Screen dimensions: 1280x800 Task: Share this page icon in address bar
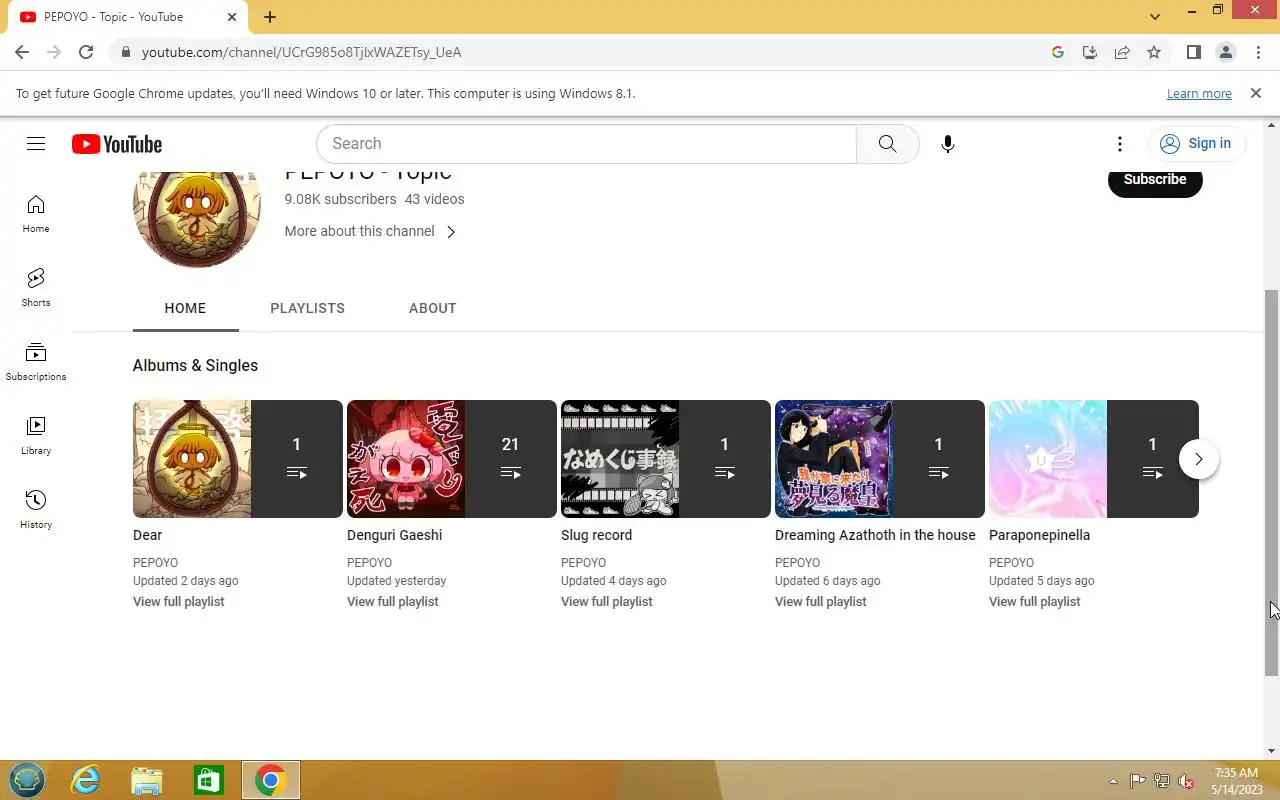coord(1122,52)
